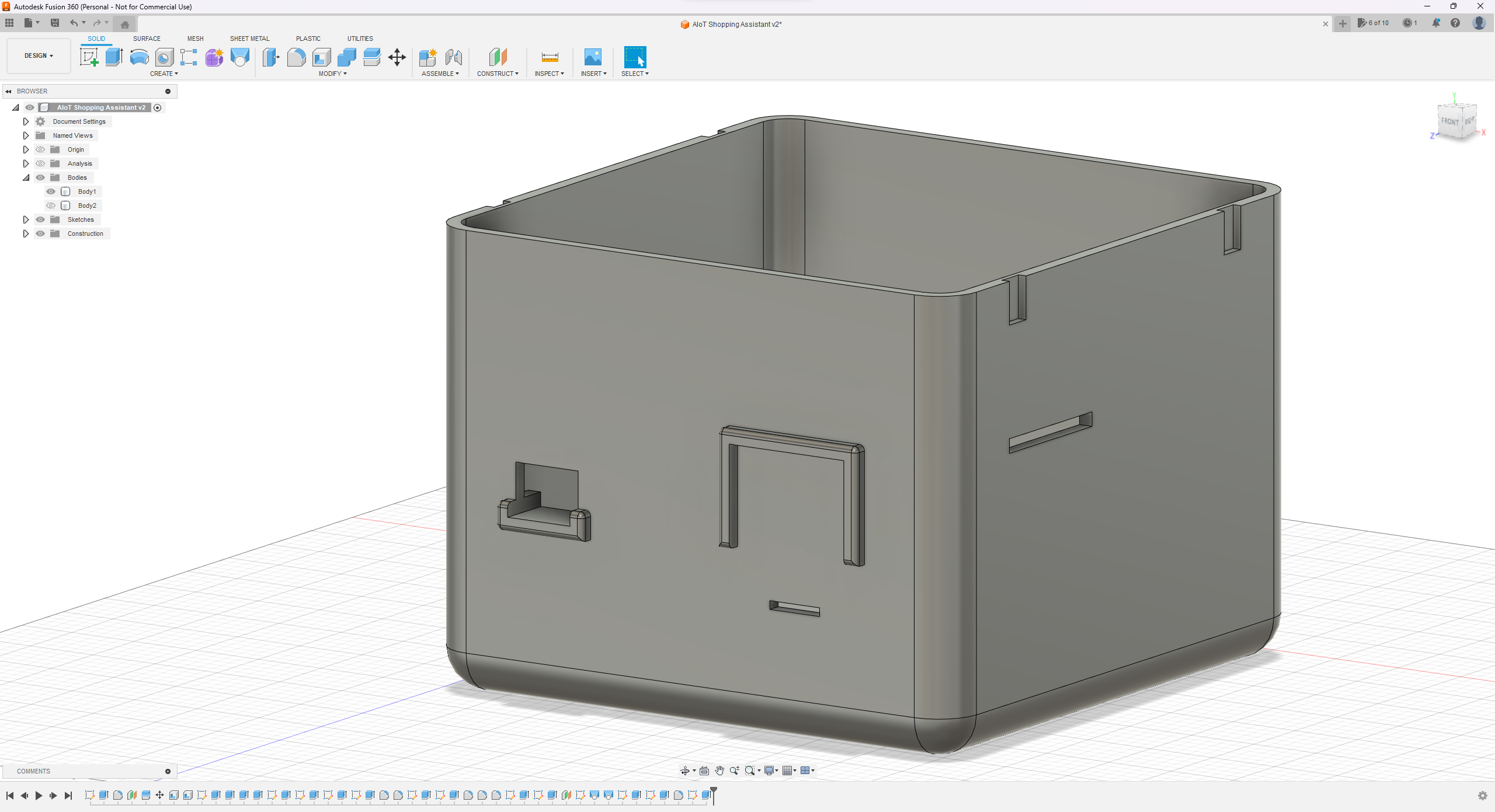Show Body2 using its eye icon
The width and height of the screenshot is (1495, 812).
pyautogui.click(x=51, y=205)
